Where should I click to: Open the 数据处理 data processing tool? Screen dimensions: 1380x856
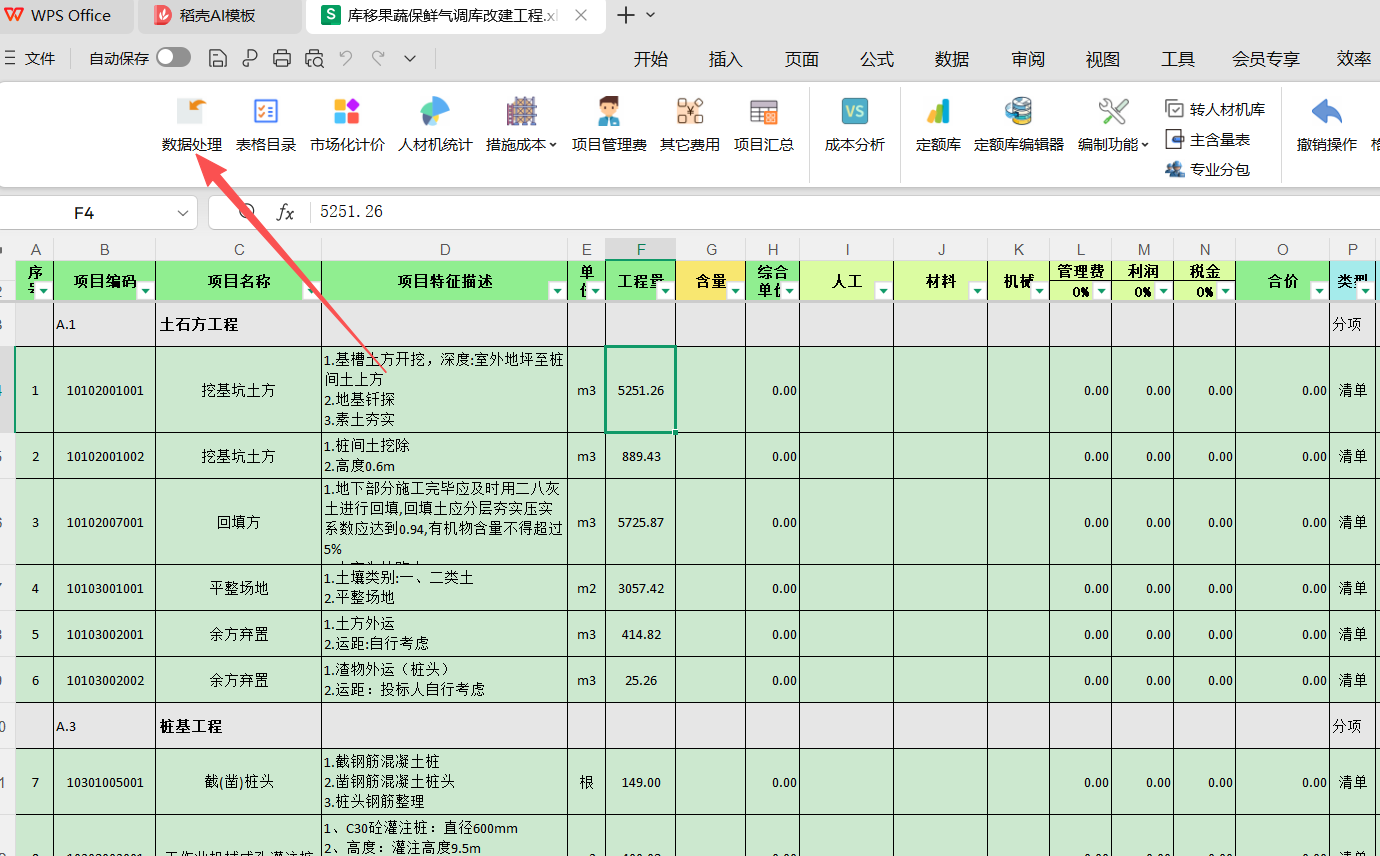pos(192,125)
